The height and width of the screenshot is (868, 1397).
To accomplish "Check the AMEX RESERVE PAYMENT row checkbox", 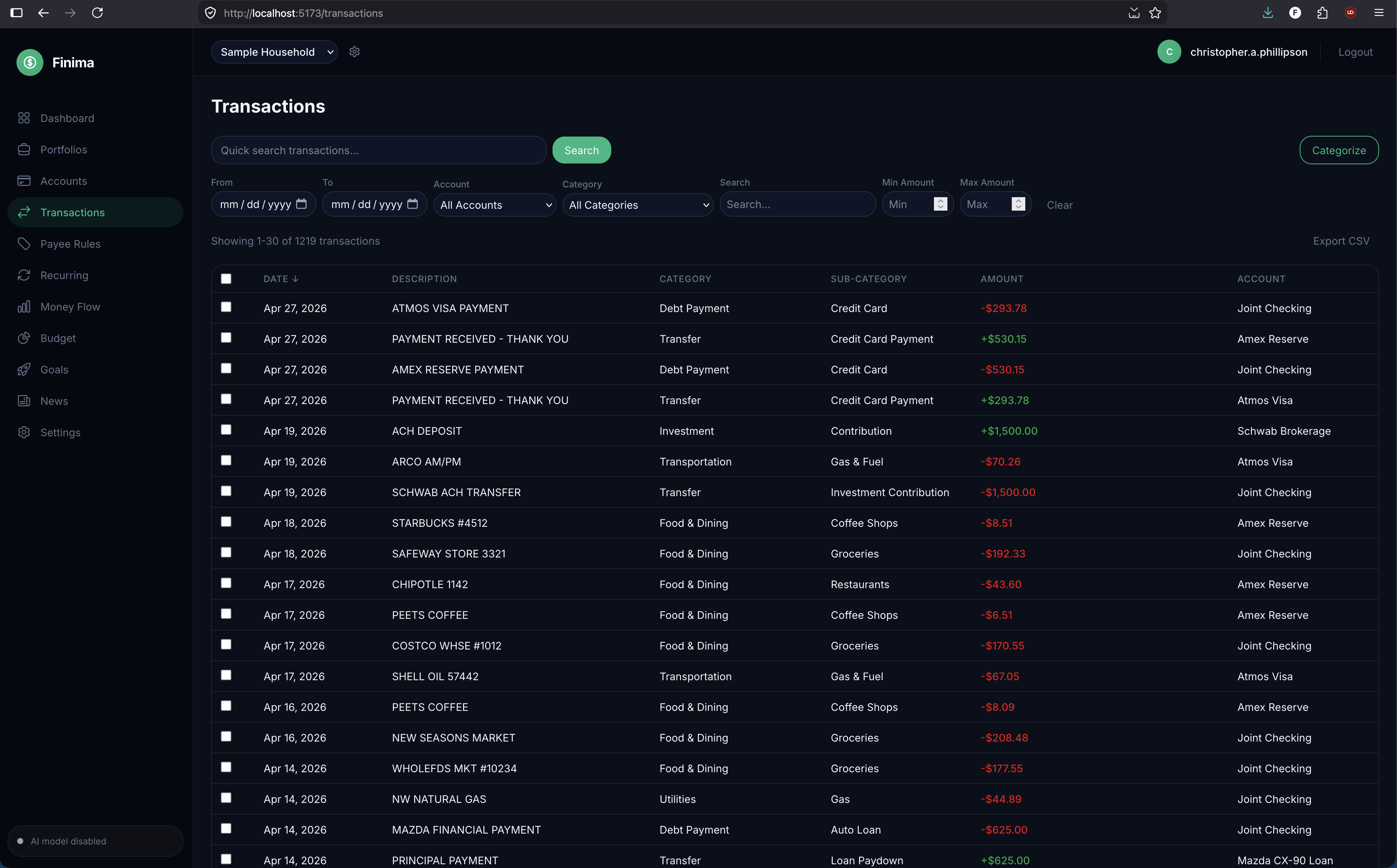I will click(x=226, y=369).
